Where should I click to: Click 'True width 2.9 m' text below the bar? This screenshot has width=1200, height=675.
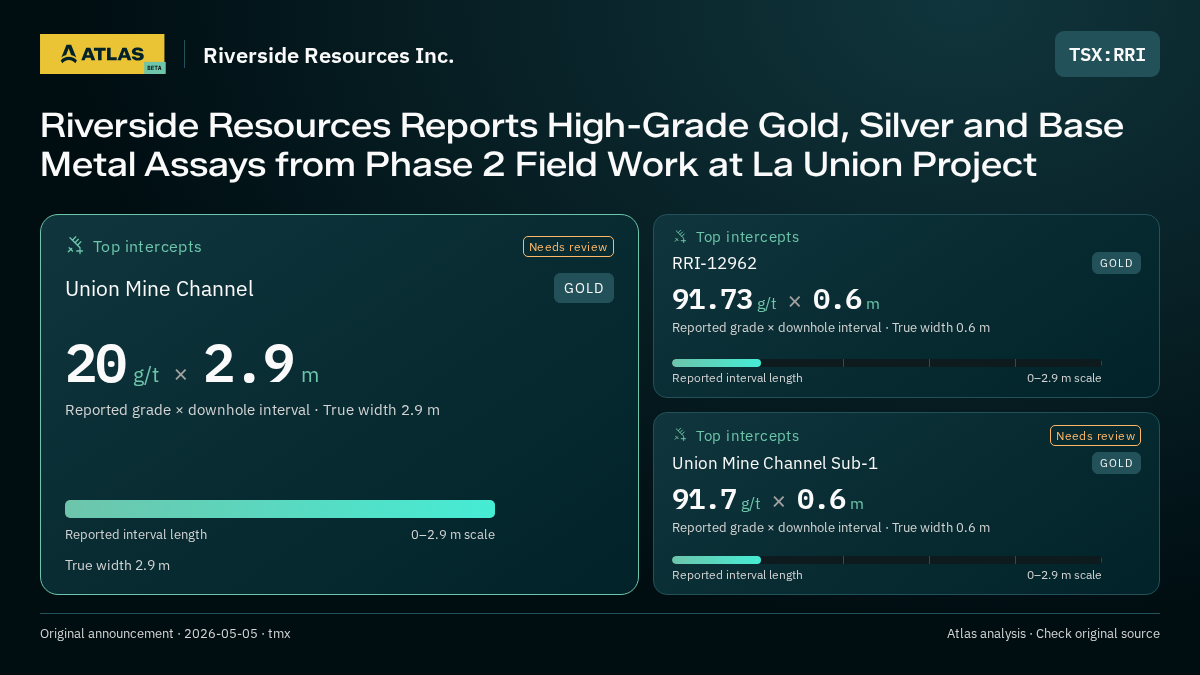click(x=117, y=565)
